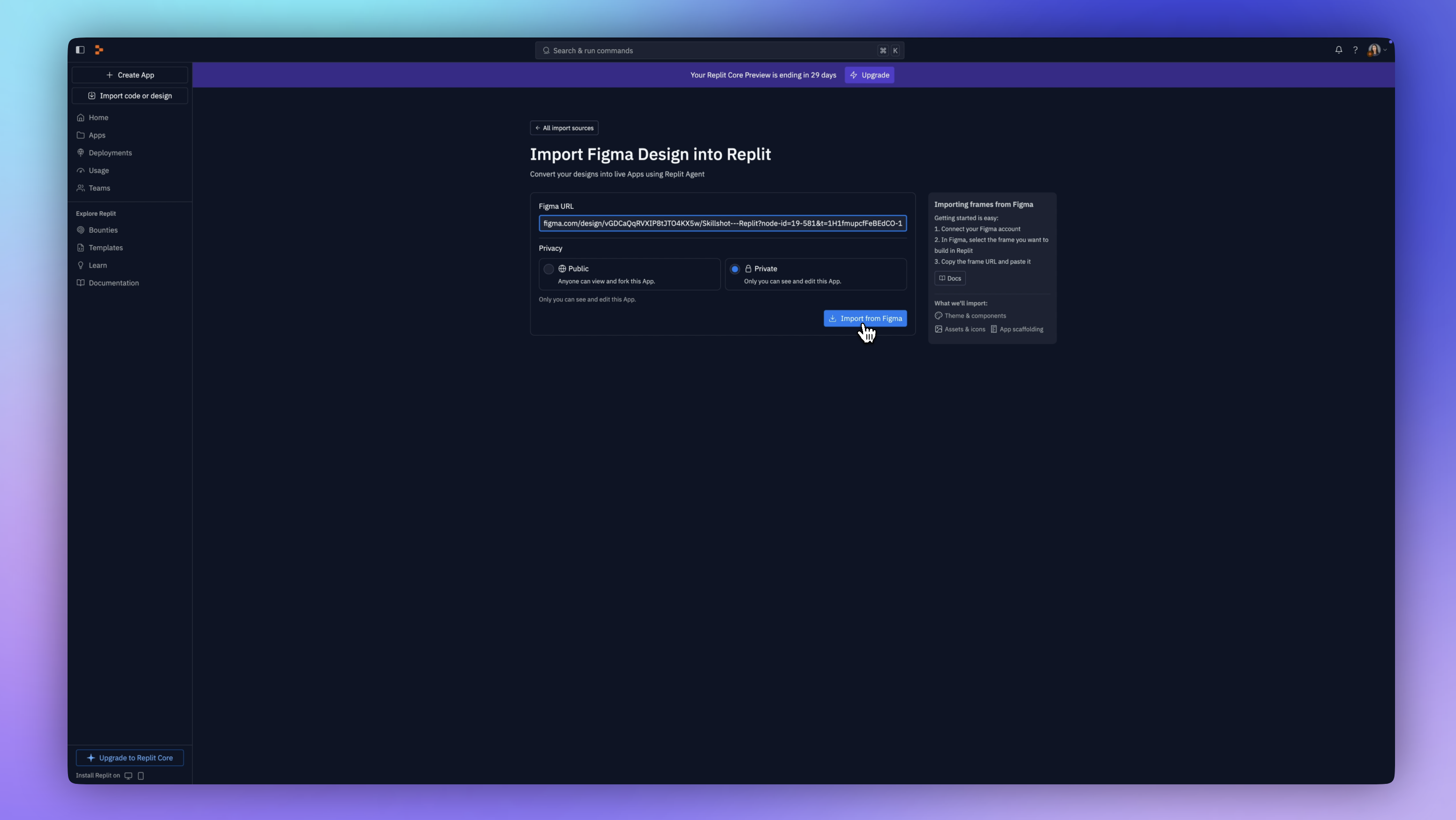
Task: Click the Learn lightbulb icon
Action: pyautogui.click(x=81, y=265)
